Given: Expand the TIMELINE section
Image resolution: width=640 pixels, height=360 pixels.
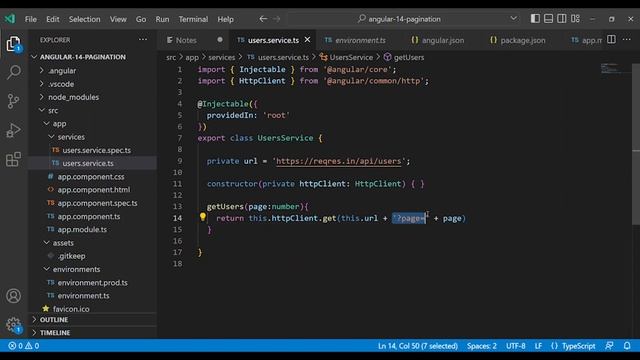Looking at the screenshot, I should point(92,332).
